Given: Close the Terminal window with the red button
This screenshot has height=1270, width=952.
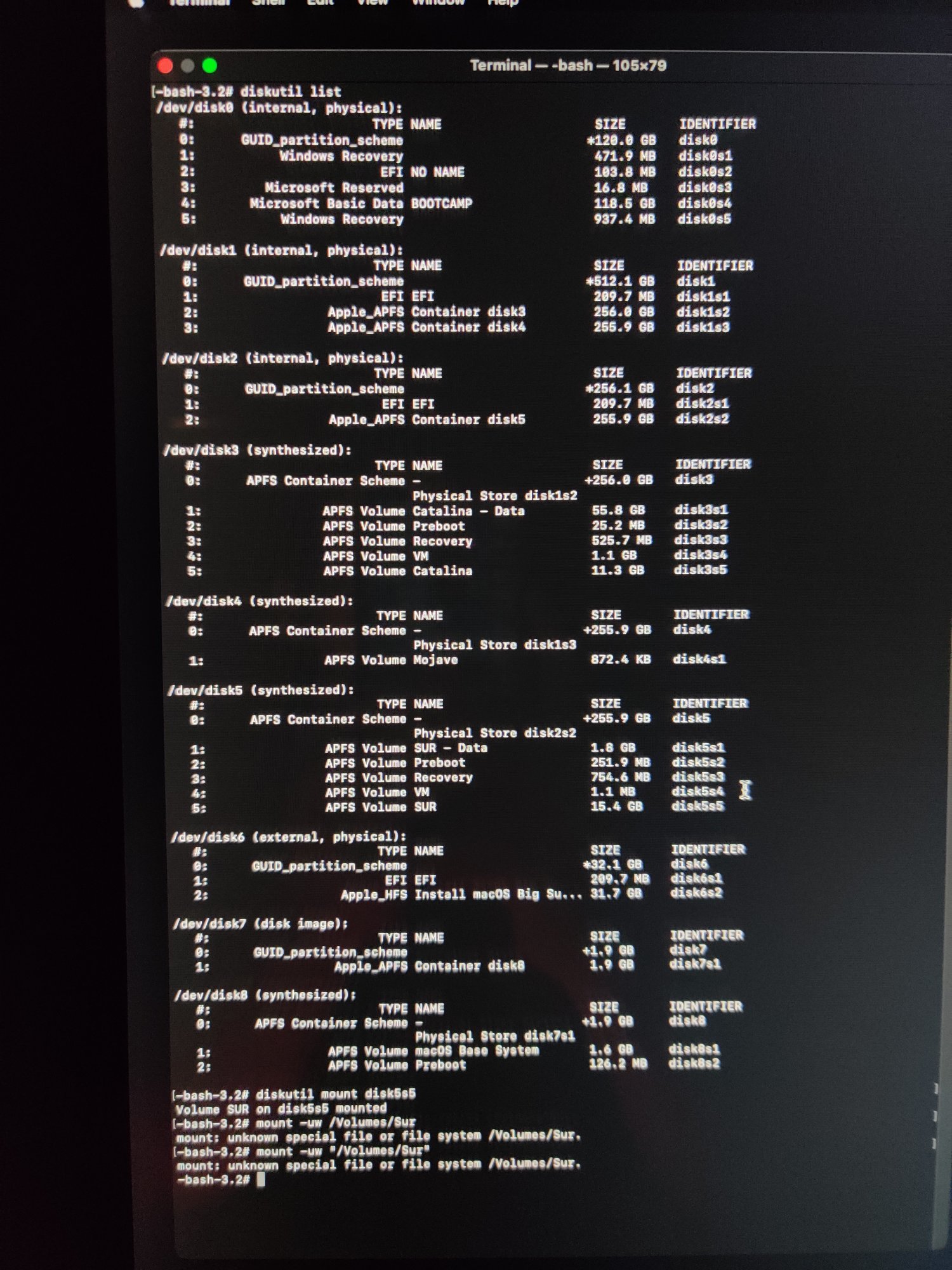Looking at the screenshot, I should (166, 65).
